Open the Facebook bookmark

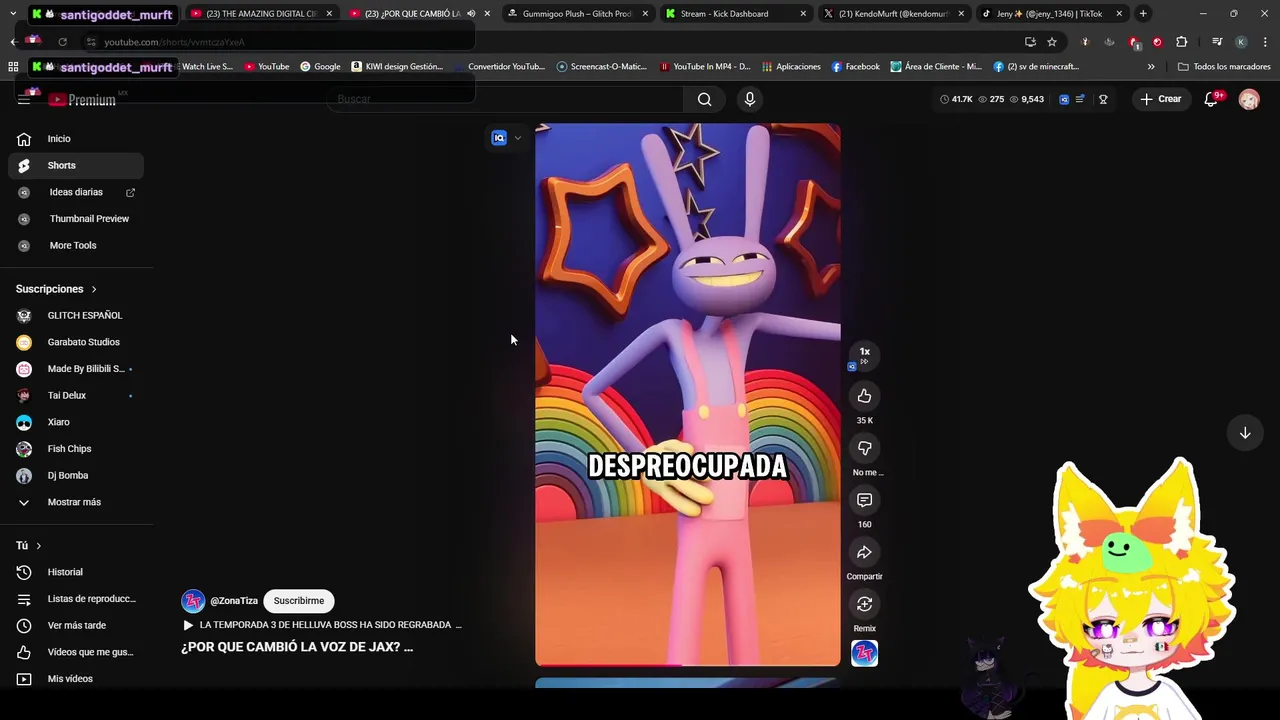(855, 67)
